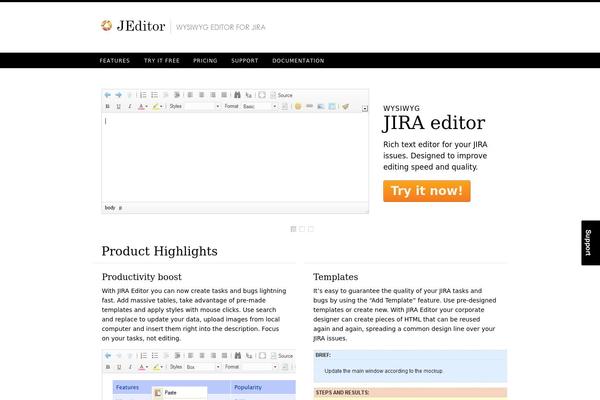Click the Try it now! button
The width and height of the screenshot is (600, 400).
[427, 191]
